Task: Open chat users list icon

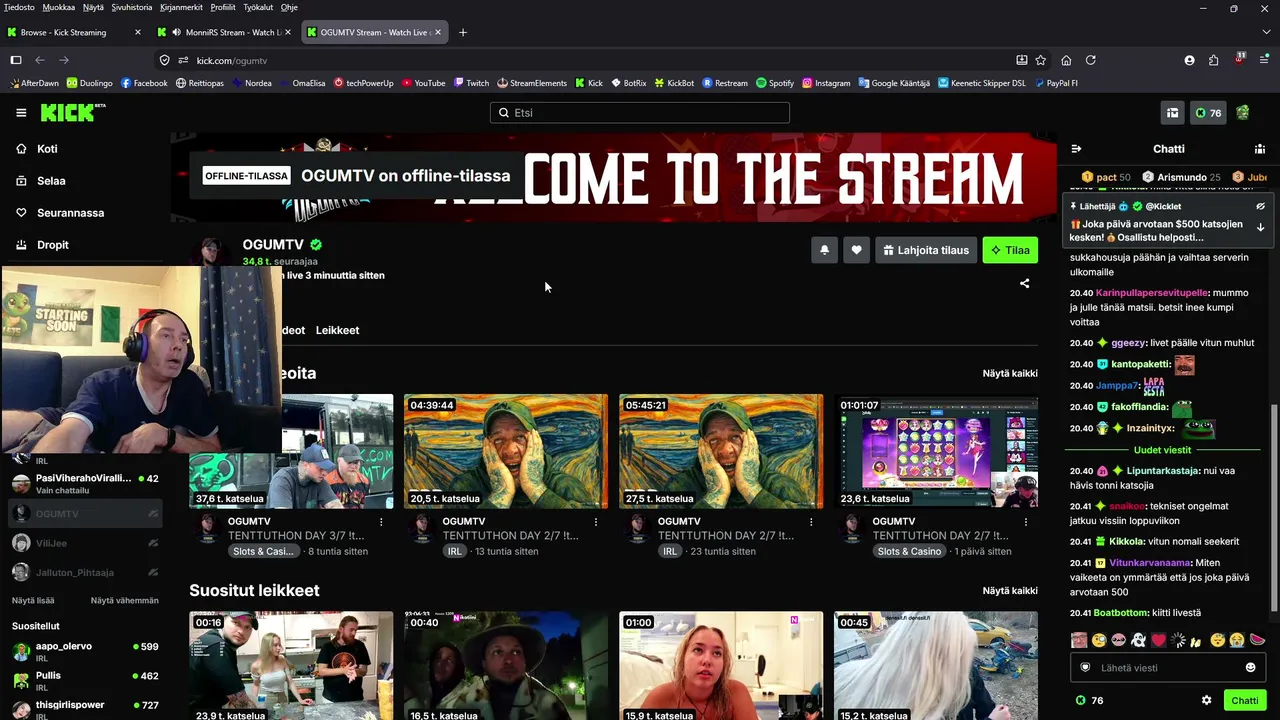Action: pos(1260,149)
